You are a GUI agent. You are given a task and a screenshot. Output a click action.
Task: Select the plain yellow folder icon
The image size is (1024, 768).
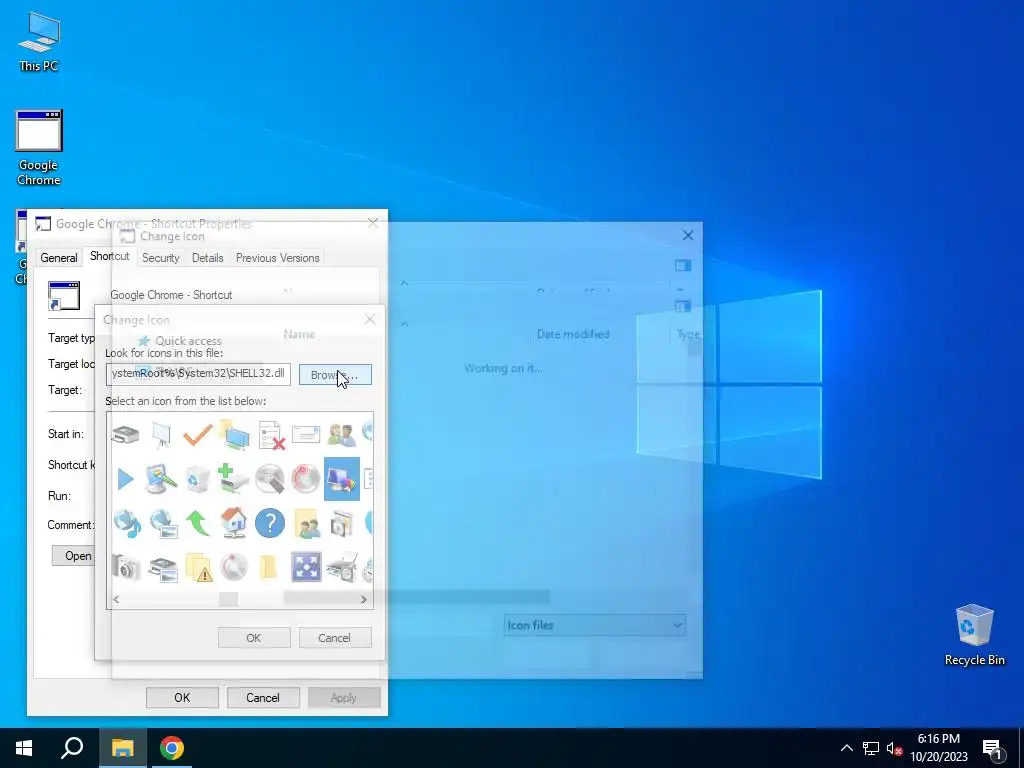click(268, 567)
